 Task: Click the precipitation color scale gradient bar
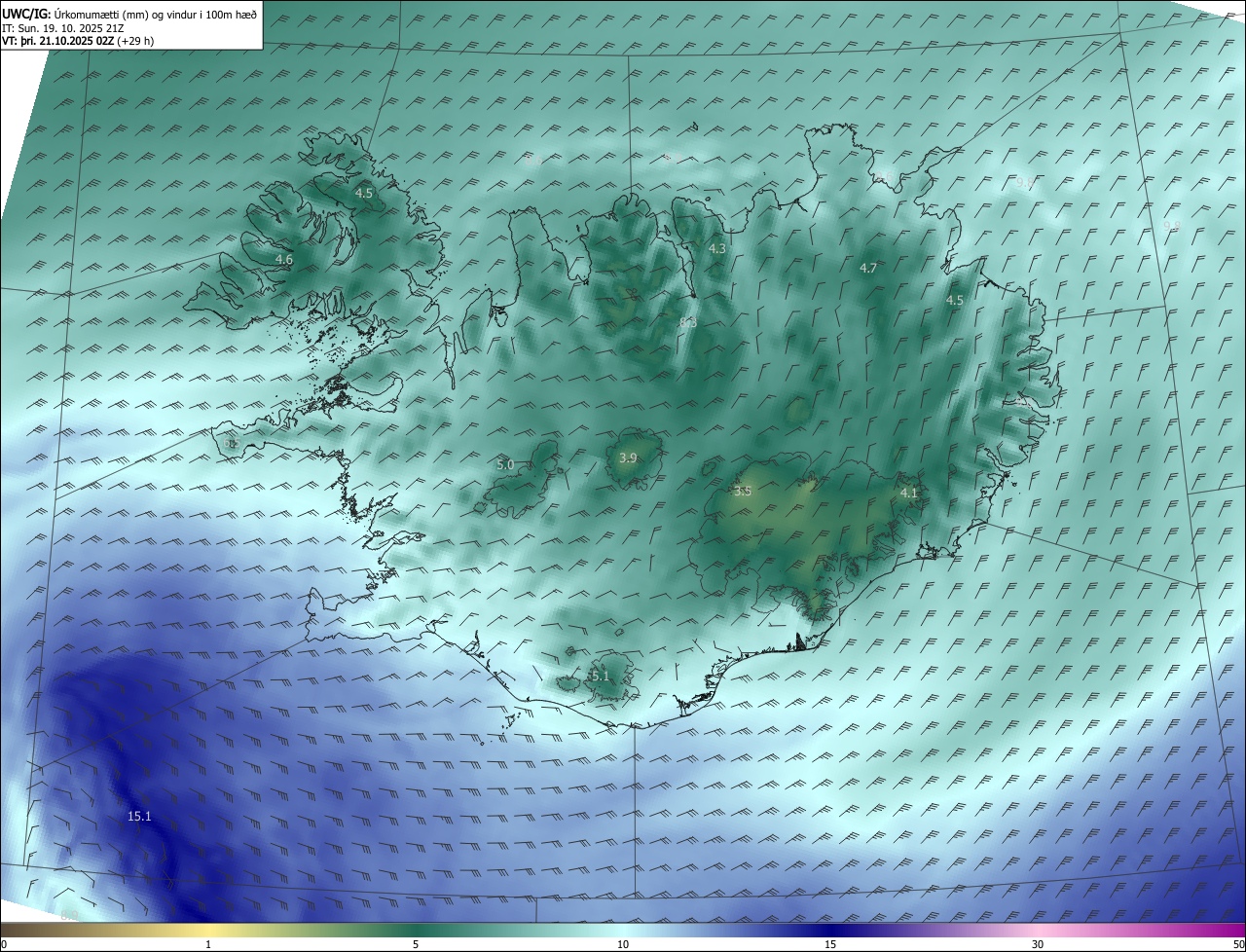tap(623, 930)
